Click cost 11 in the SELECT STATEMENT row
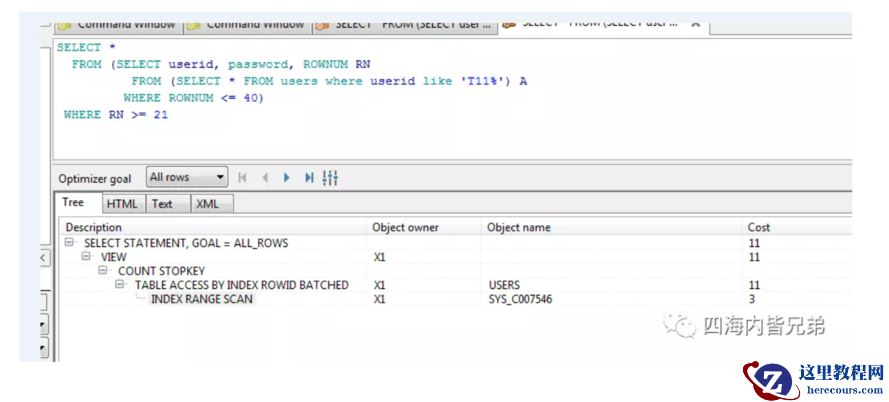Image resolution: width=889 pixels, height=402 pixels. [x=754, y=243]
